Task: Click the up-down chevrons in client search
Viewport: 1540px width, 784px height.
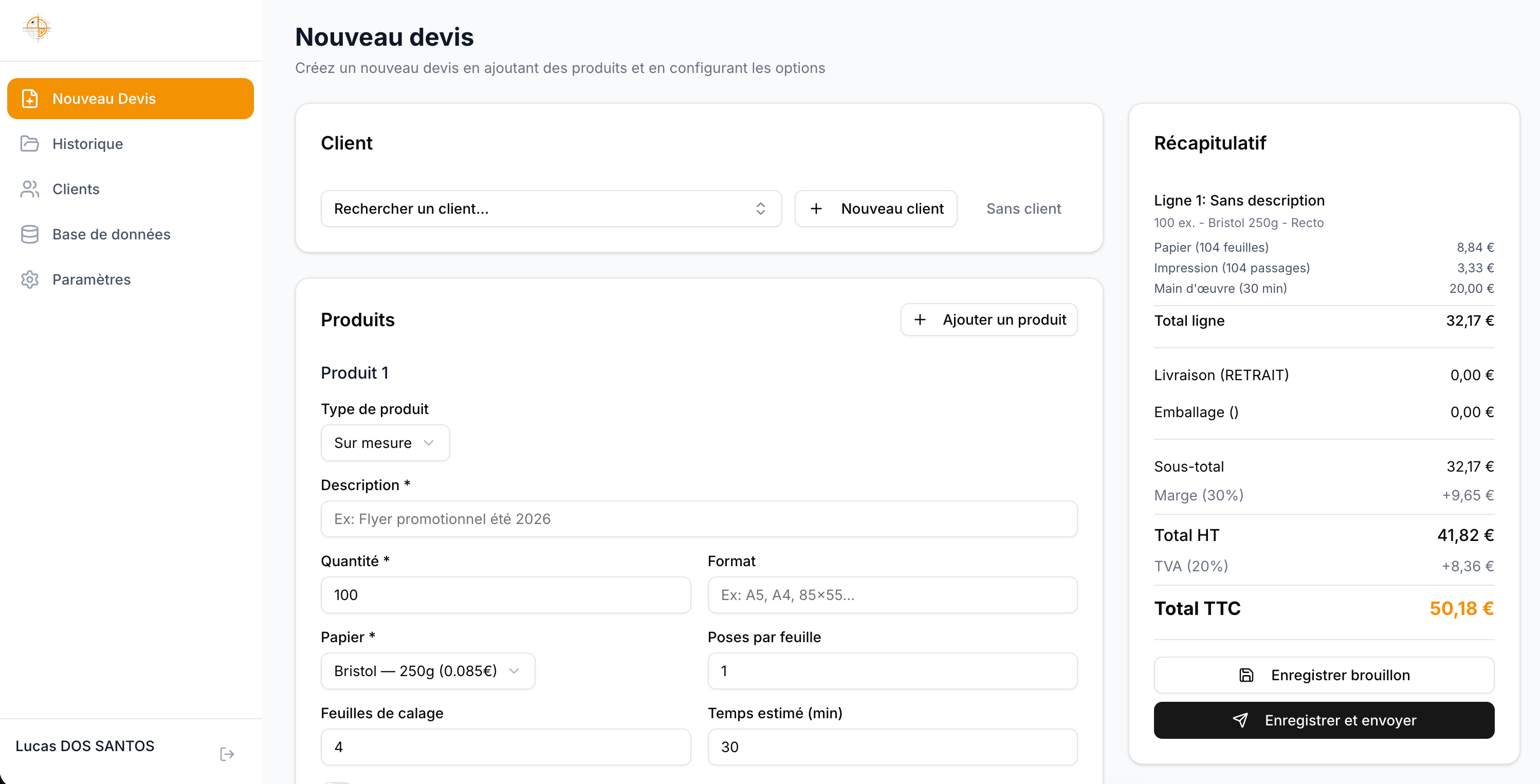Action: coord(760,209)
